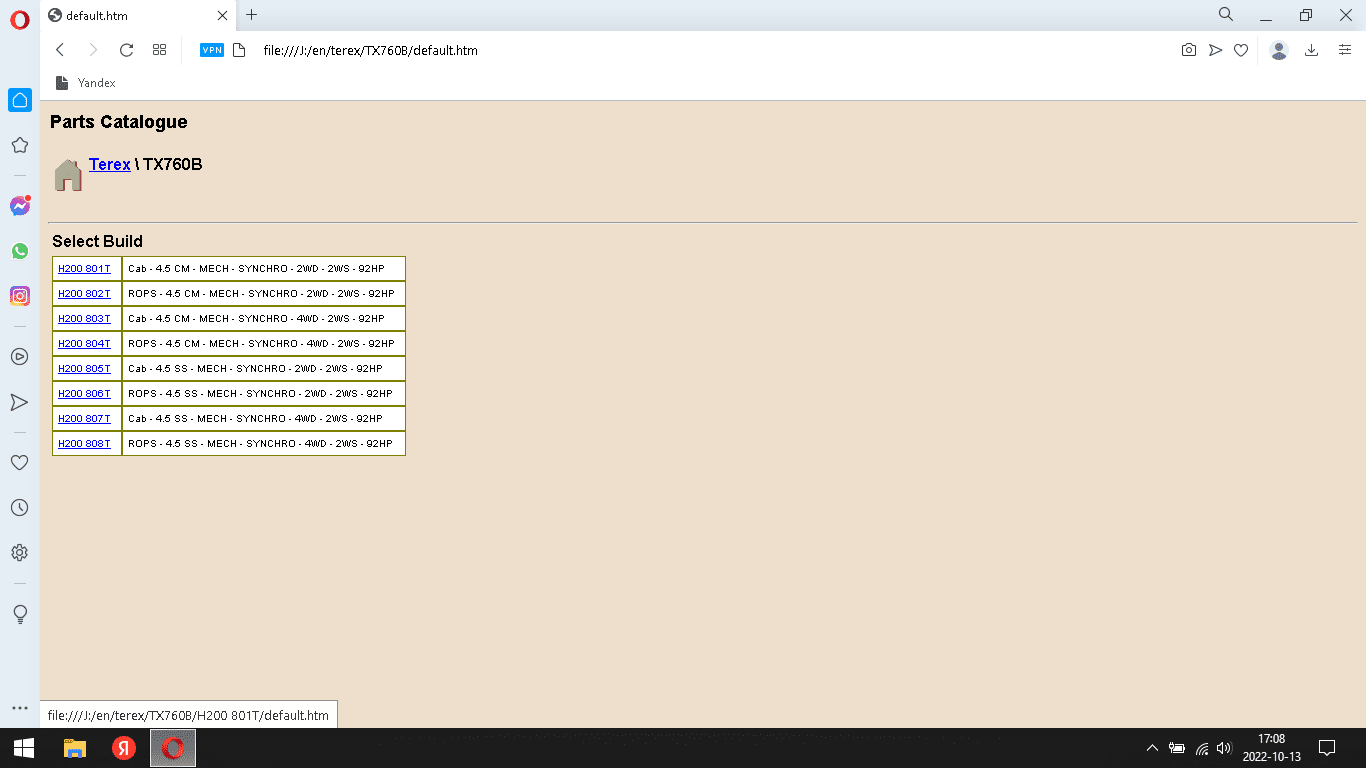1366x768 pixels.
Task: Open the H200 808T build link
Action: click(x=84, y=444)
